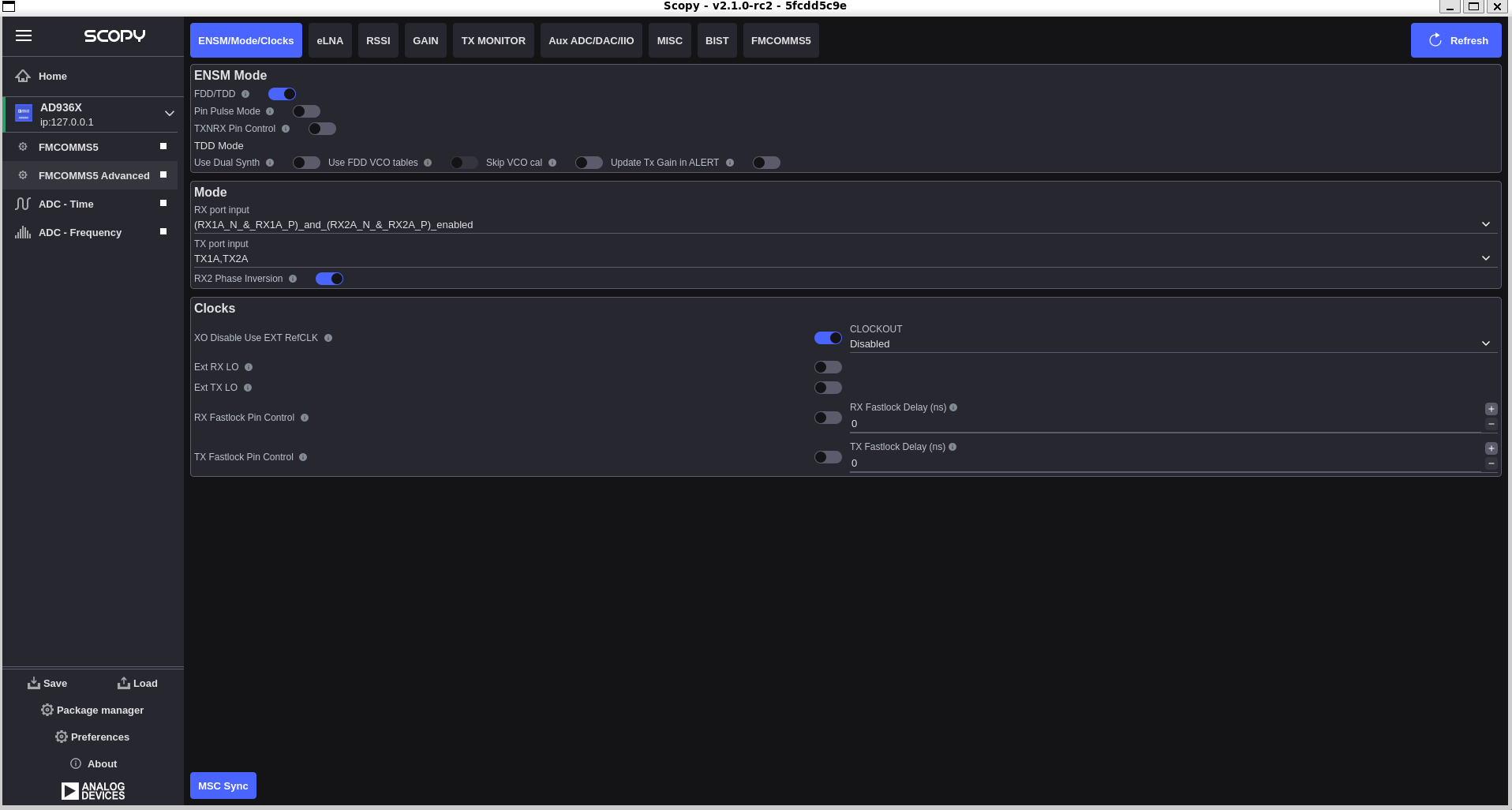The height and width of the screenshot is (810, 1512).
Task: Click info icon next to RX Fastlock Delay
Action: (x=953, y=407)
